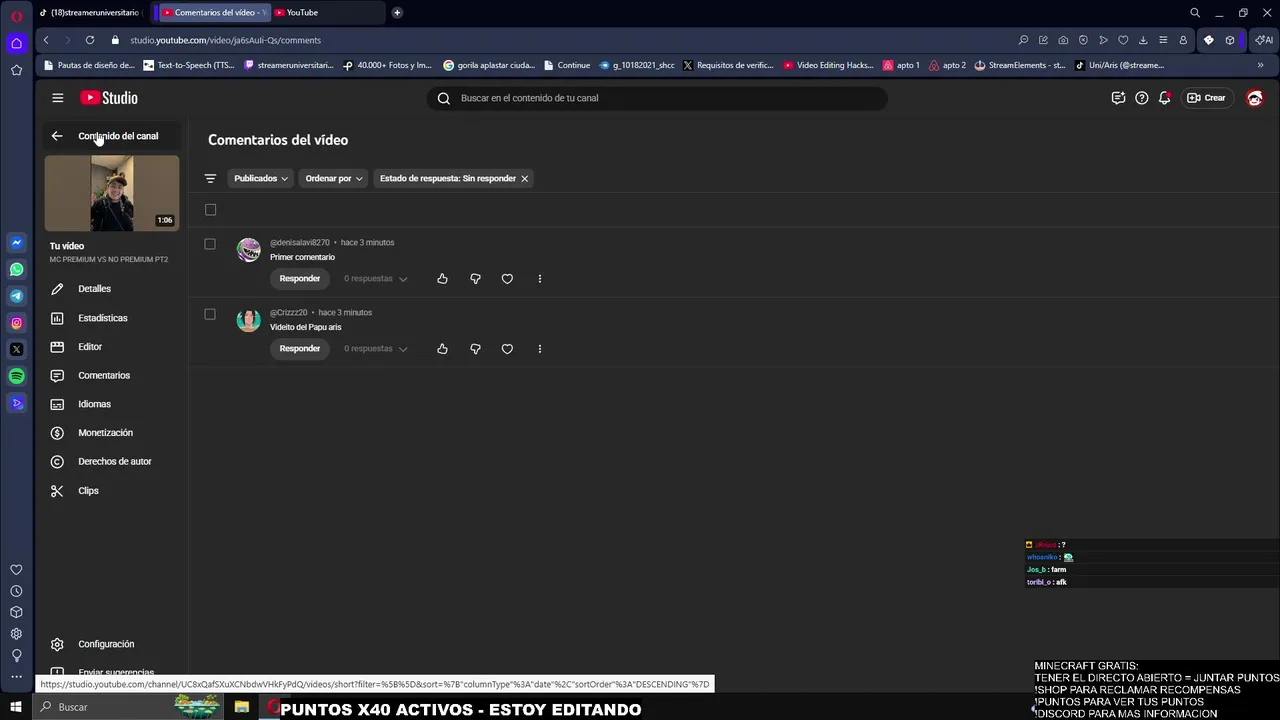Open the YouTube Studio hamburger menu

(58, 98)
